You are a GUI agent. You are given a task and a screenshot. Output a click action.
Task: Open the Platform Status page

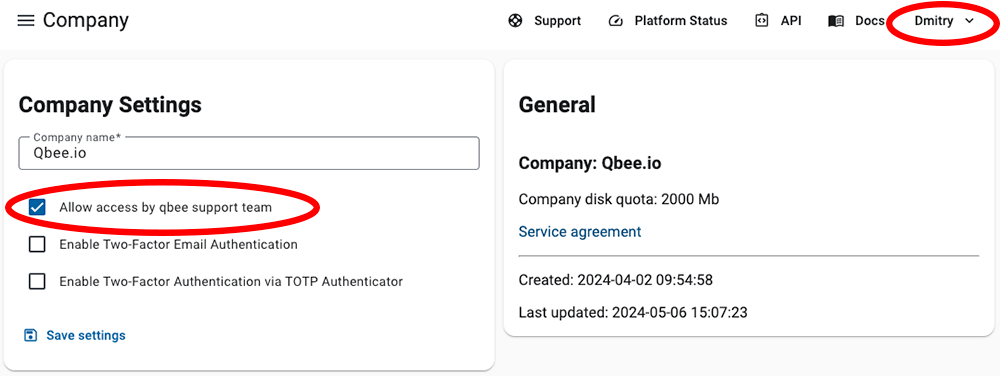pos(668,21)
